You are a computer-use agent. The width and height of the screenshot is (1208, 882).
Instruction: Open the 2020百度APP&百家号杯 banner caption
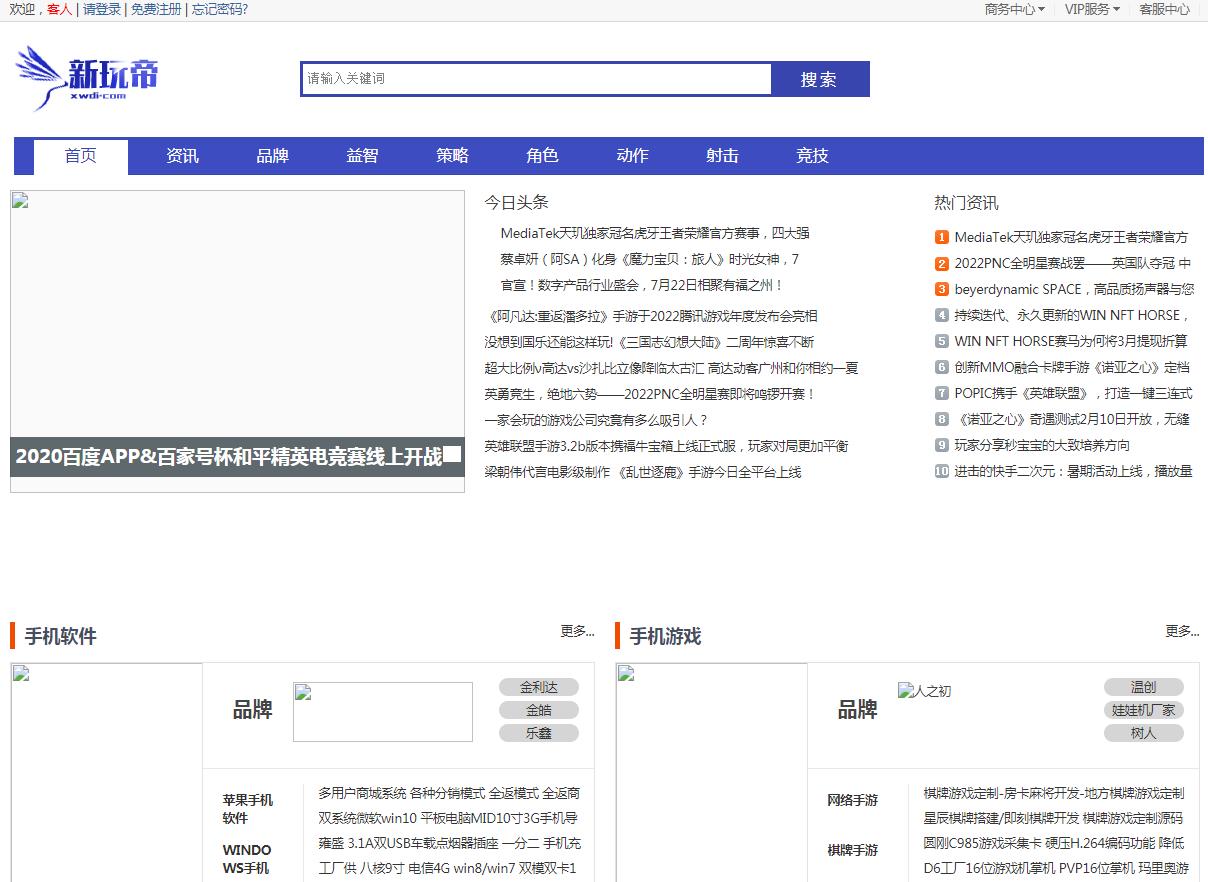click(229, 457)
